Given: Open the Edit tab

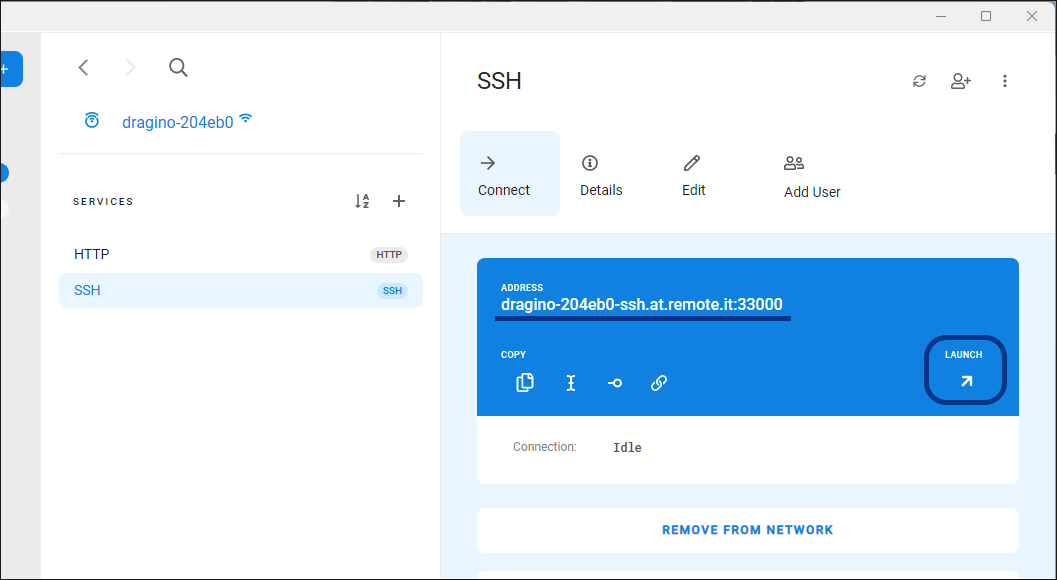Looking at the screenshot, I should click(x=694, y=175).
